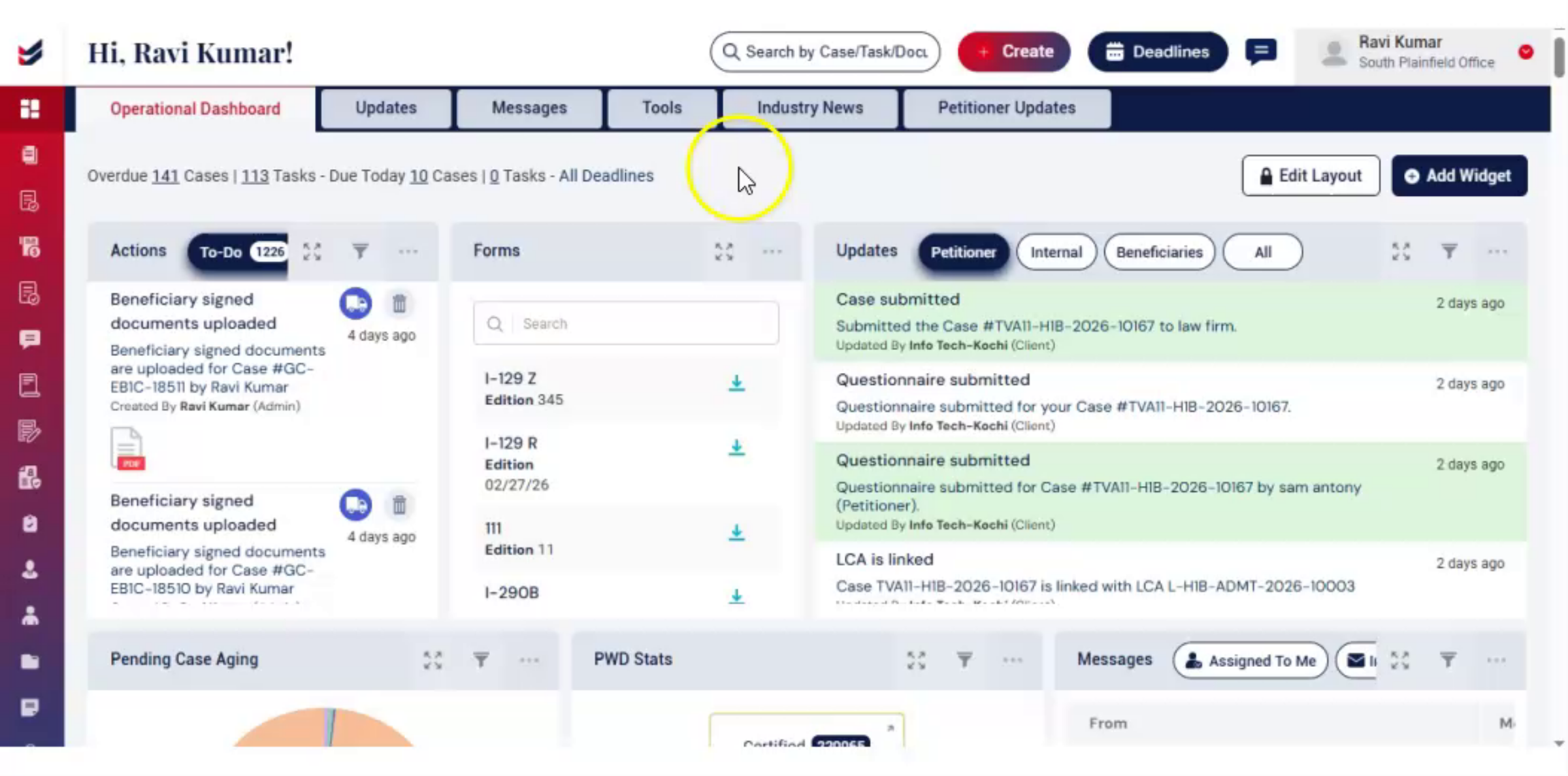Expand the Forms widget to full screen
1568x776 pixels.
(x=724, y=251)
